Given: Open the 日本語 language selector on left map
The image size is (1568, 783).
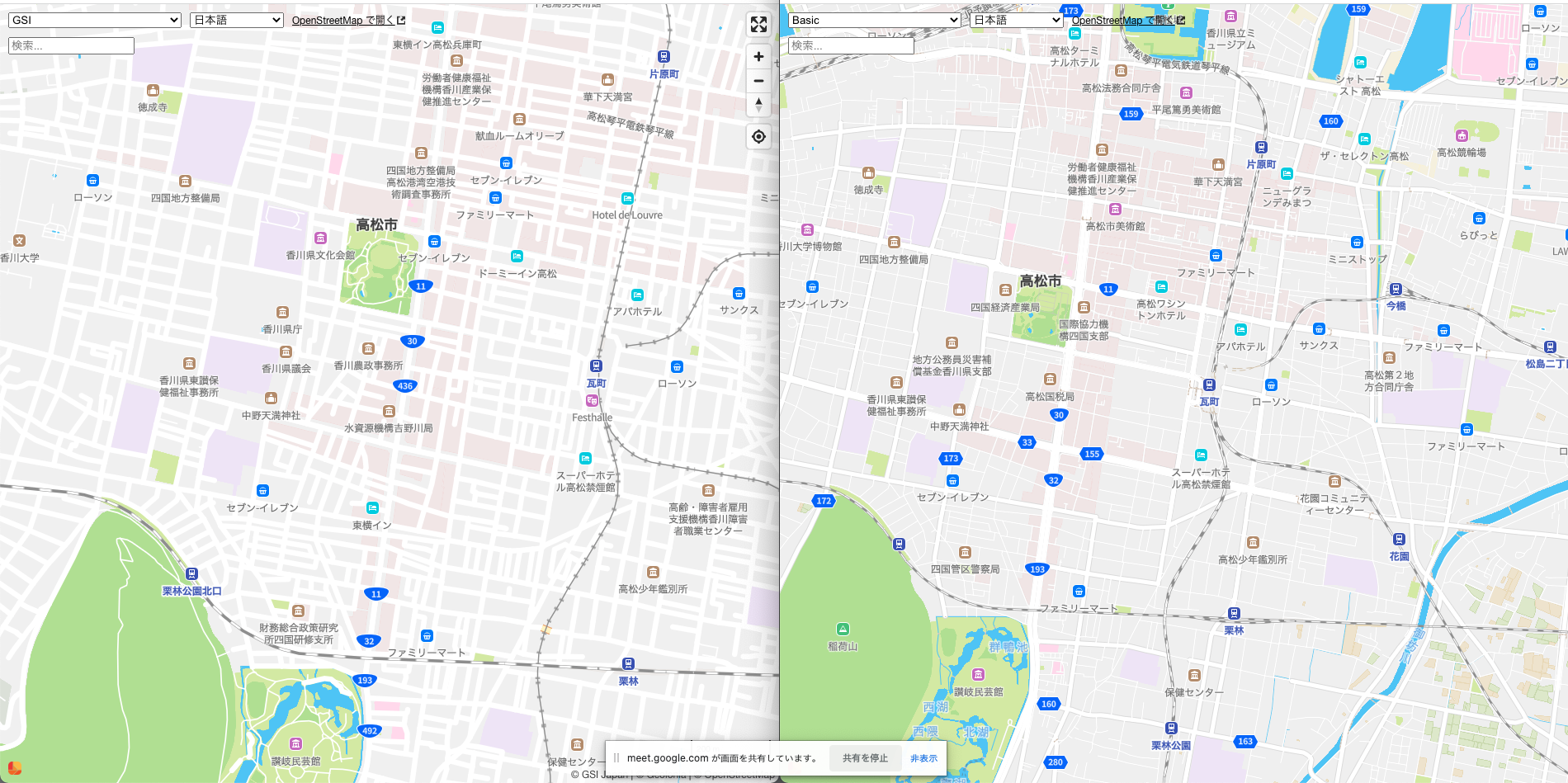Looking at the screenshot, I should click(236, 20).
